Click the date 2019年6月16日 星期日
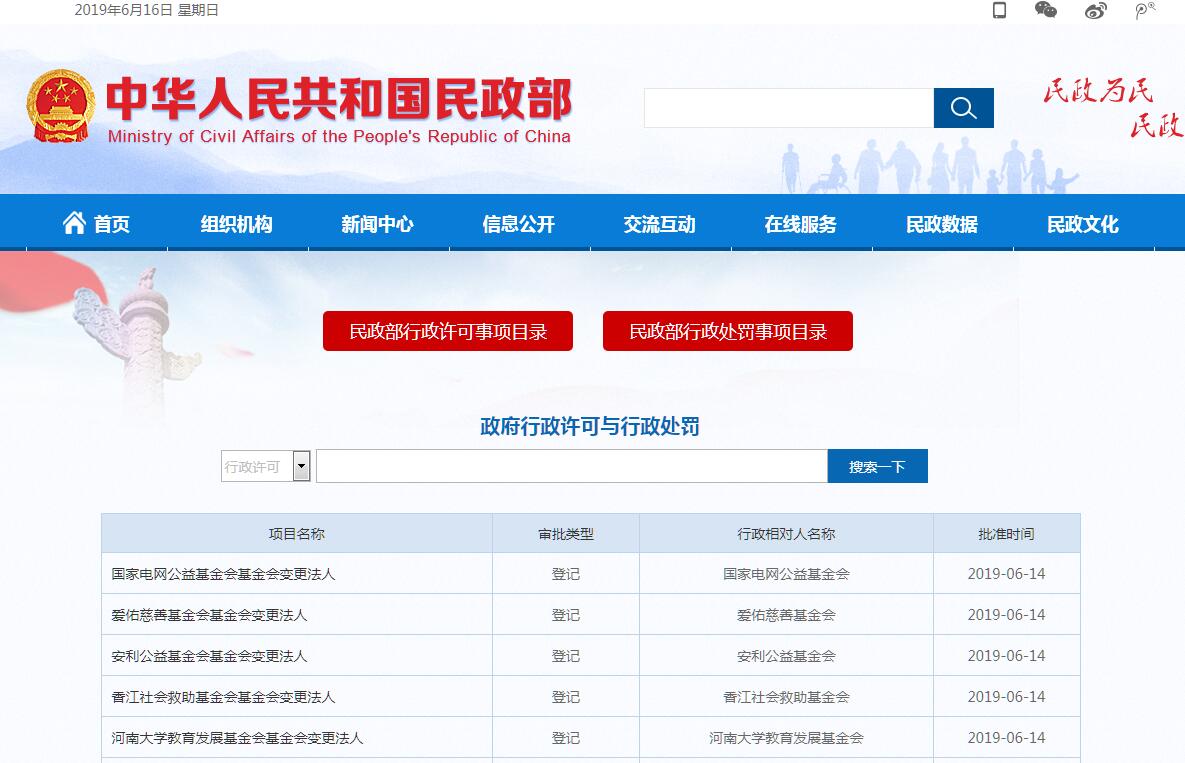The width and height of the screenshot is (1185, 763). pyautogui.click(x=147, y=10)
